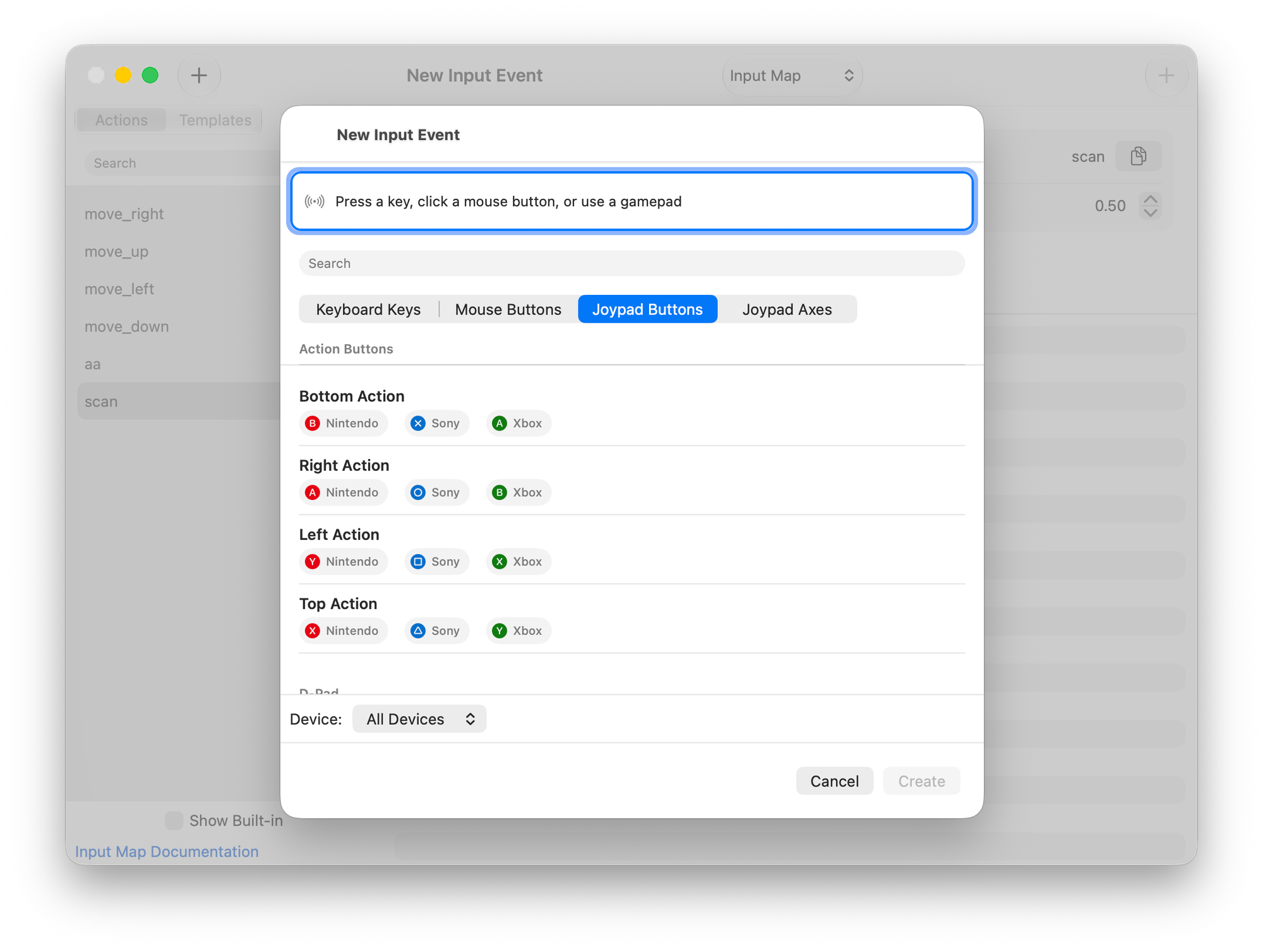The image size is (1263, 952).
Task: Select Sony Cross for Bottom Action
Action: [x=436, y=423]
